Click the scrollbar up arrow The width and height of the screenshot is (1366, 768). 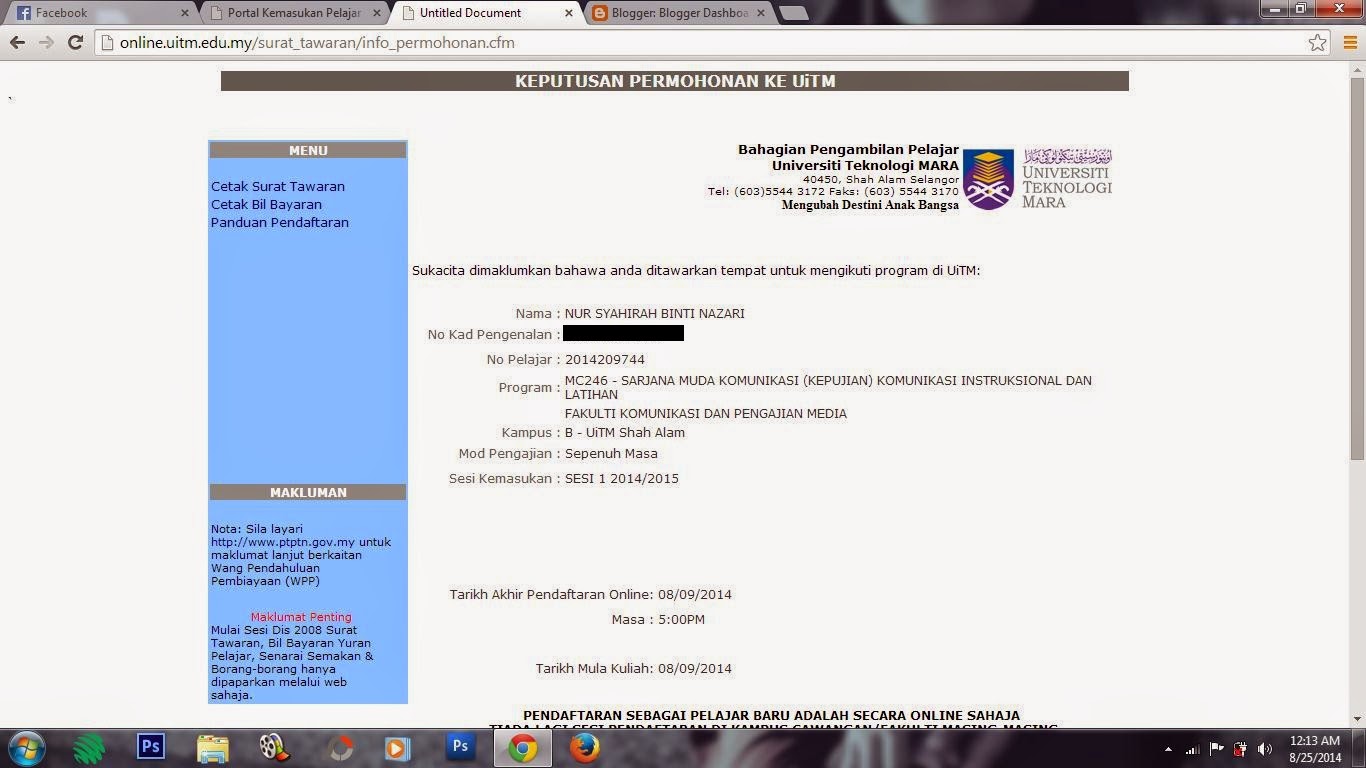(x=1357, y=68)
